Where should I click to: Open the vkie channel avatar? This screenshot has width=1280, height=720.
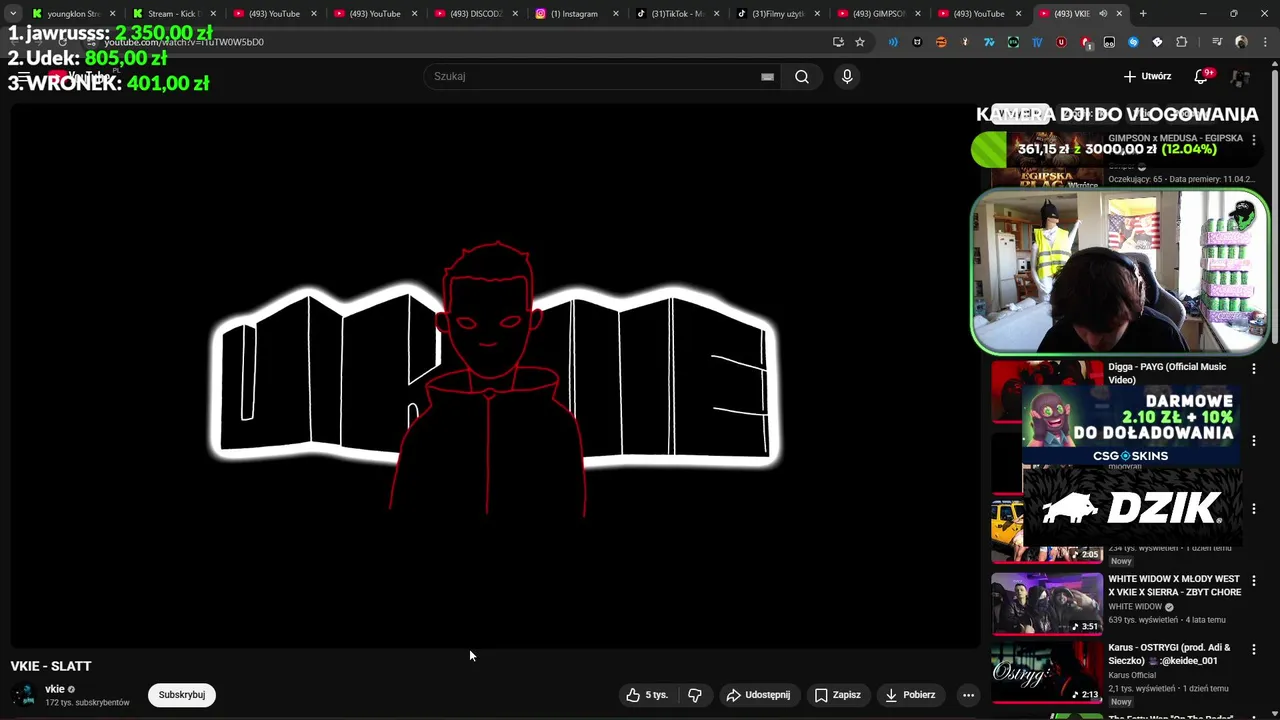click(26, 695)
